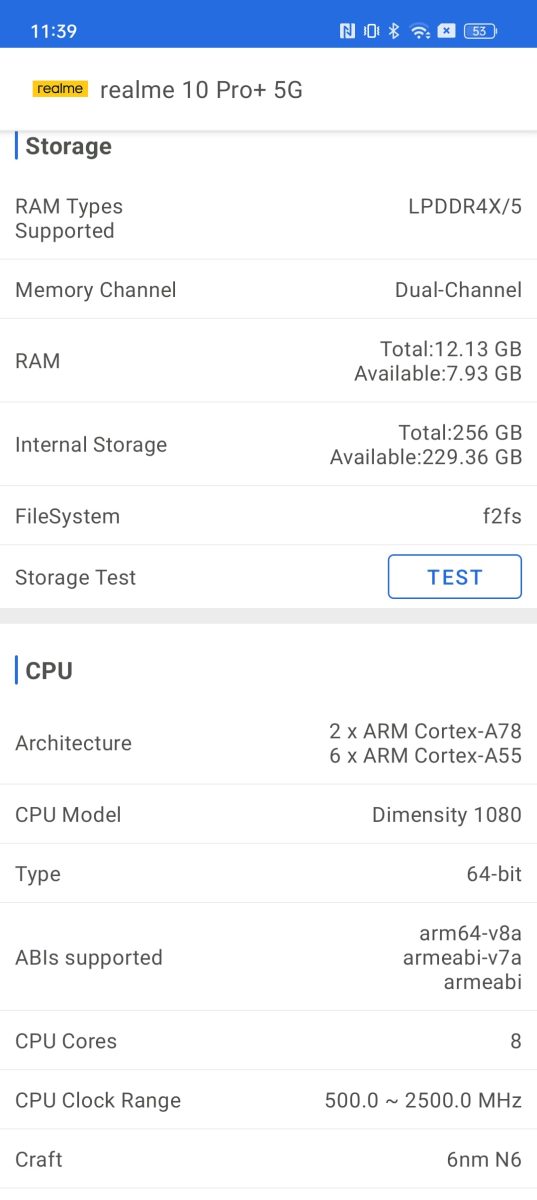The height and width of the screenshot is (1200, 537).
Task: Tap the no-SIM status icon
Action: pyautogui.click(x=446, y=31)
